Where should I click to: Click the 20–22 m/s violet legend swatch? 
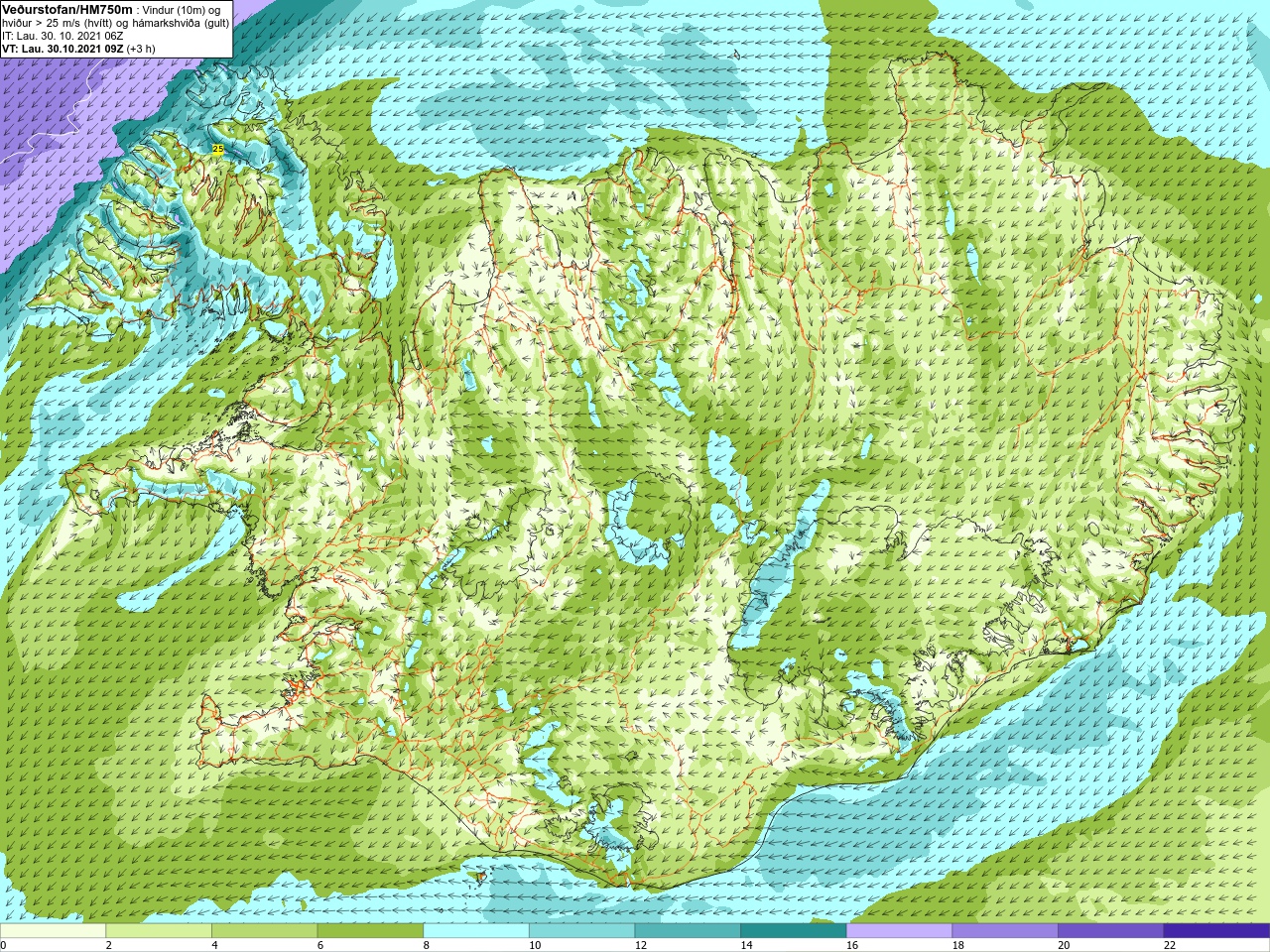click(x=1111, y=931)
